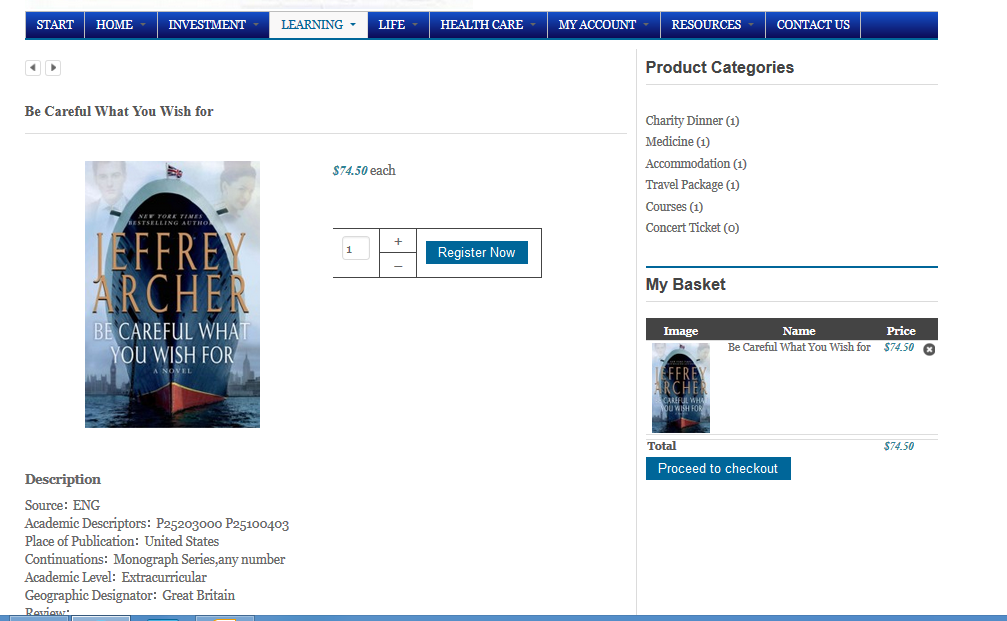The image size is (1007, 621).
Task: Click the basket item name link
Action: [799, 347]
